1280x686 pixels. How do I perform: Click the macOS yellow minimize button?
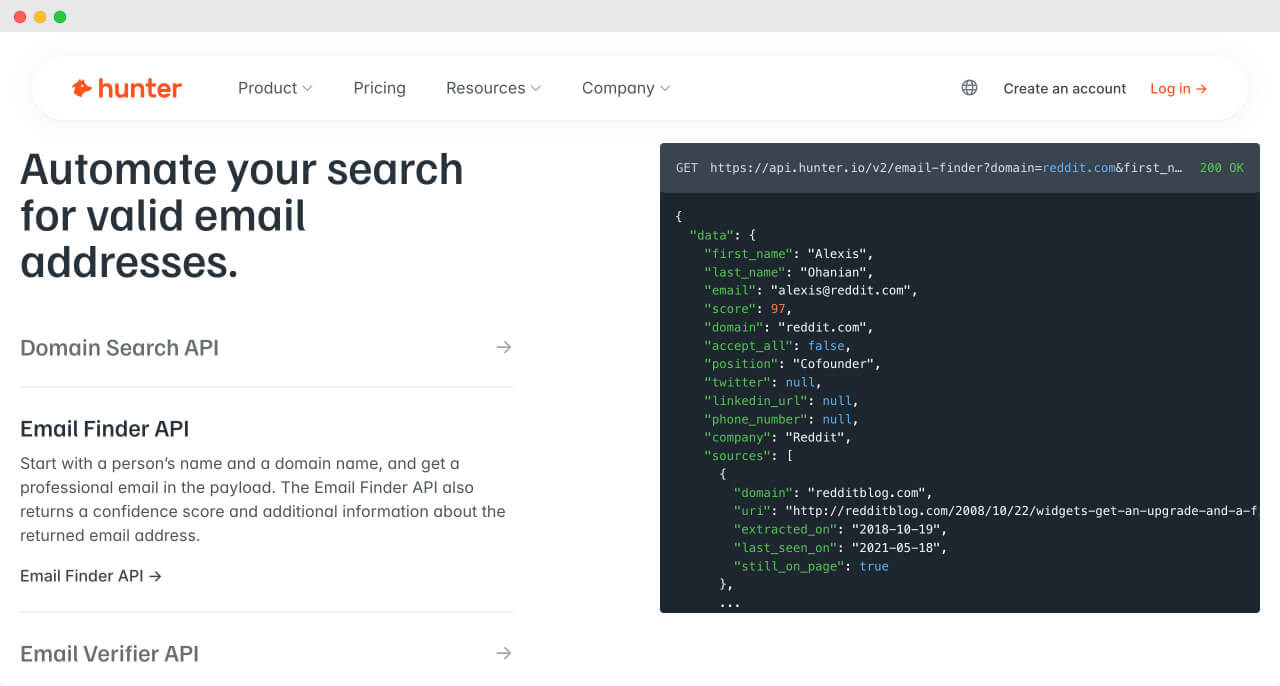click(40, 17)
